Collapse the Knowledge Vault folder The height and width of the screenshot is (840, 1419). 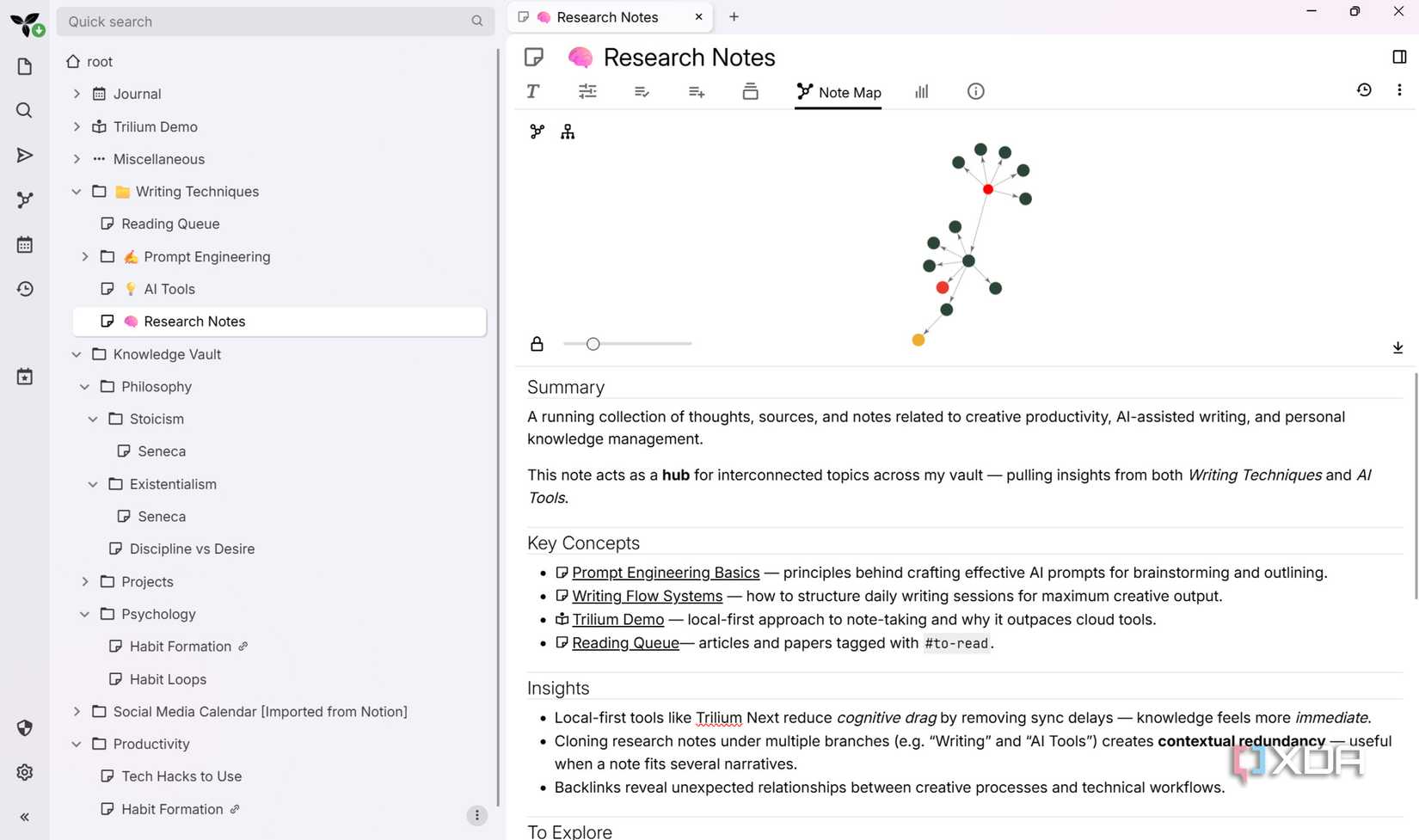point(76,354)
